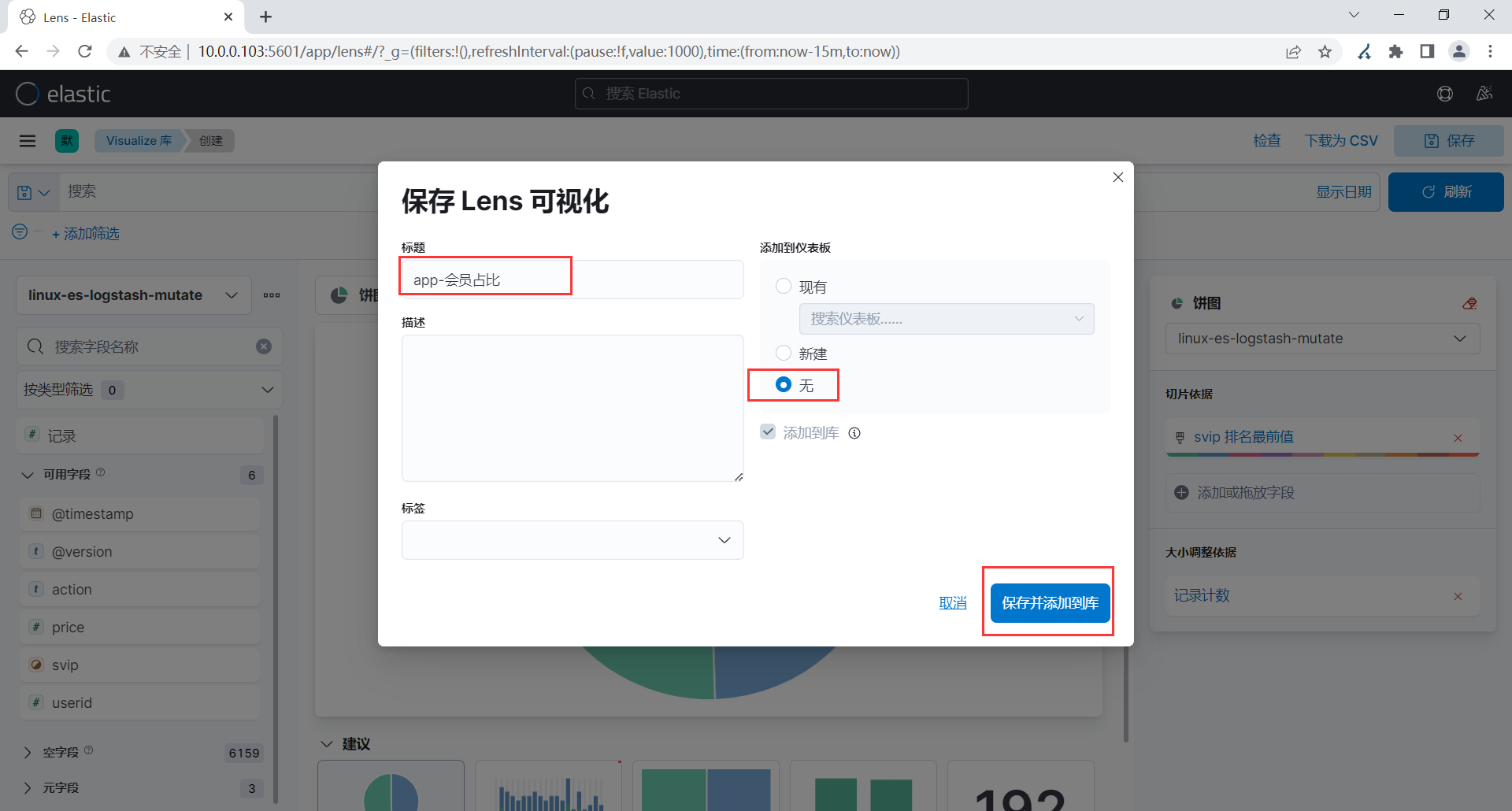Open the browser extensions puzzle icon

1396,51
